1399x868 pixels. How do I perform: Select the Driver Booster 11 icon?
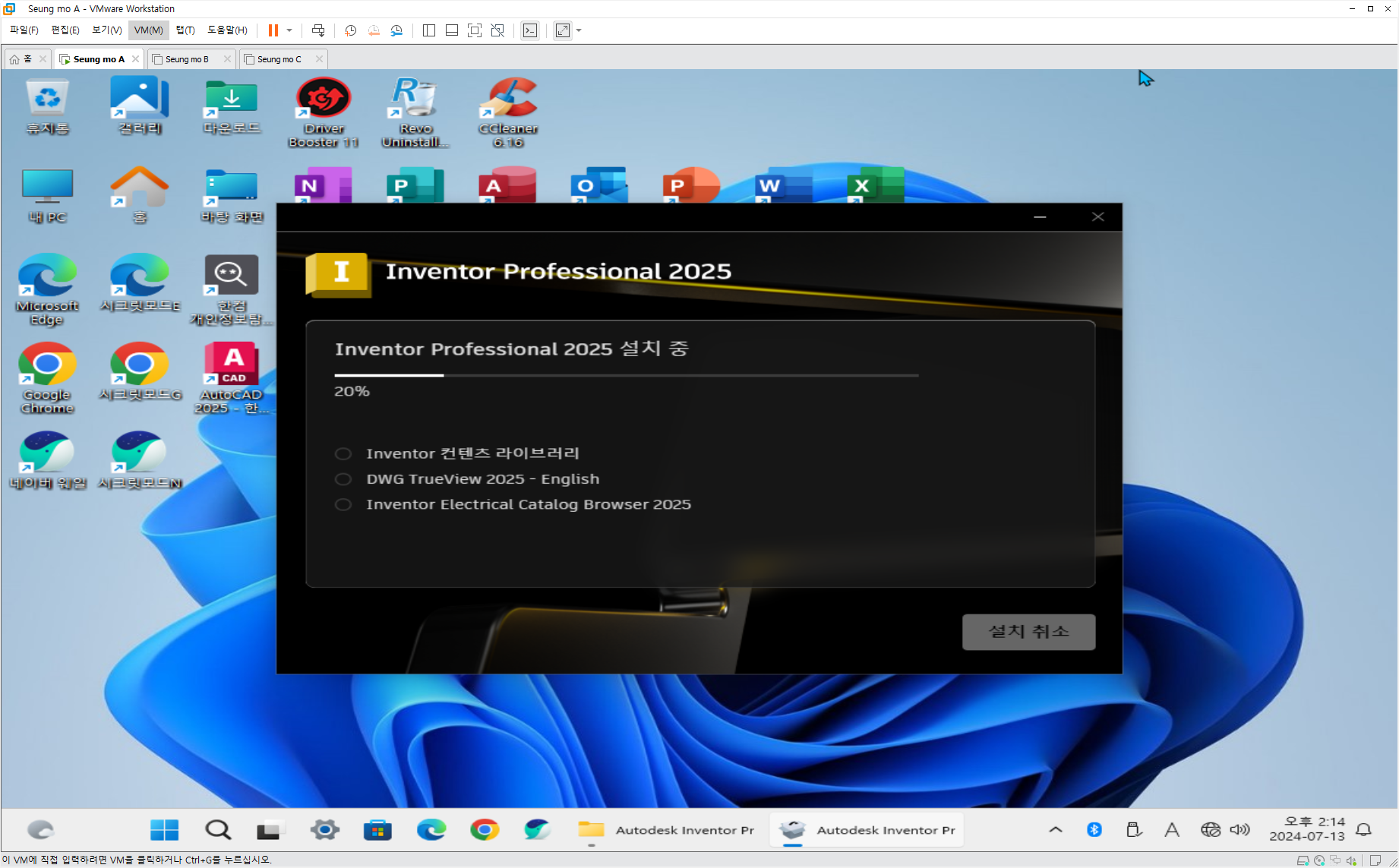coord(324,112)
